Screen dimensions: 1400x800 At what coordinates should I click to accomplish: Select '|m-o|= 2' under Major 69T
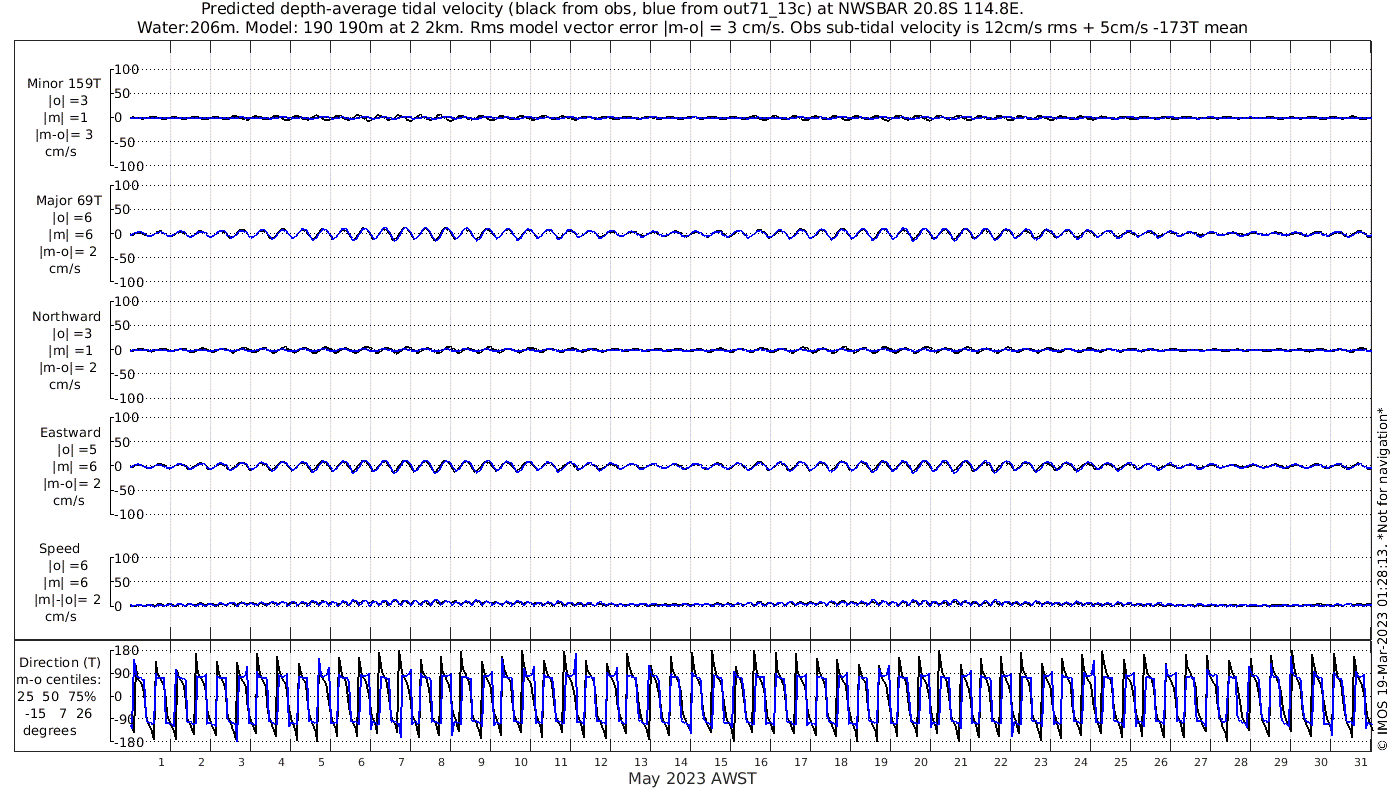tap(69, 252)
